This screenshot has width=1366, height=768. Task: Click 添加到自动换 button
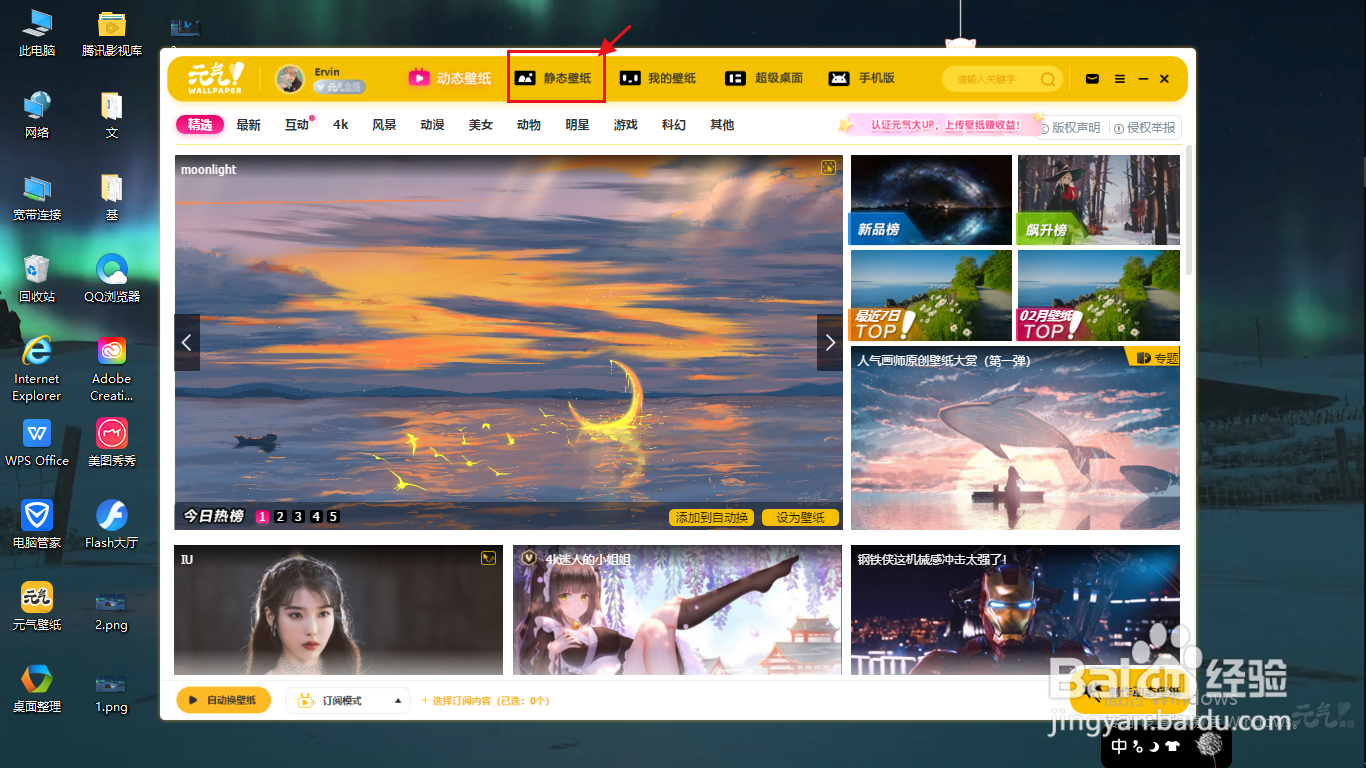point(712,517)
